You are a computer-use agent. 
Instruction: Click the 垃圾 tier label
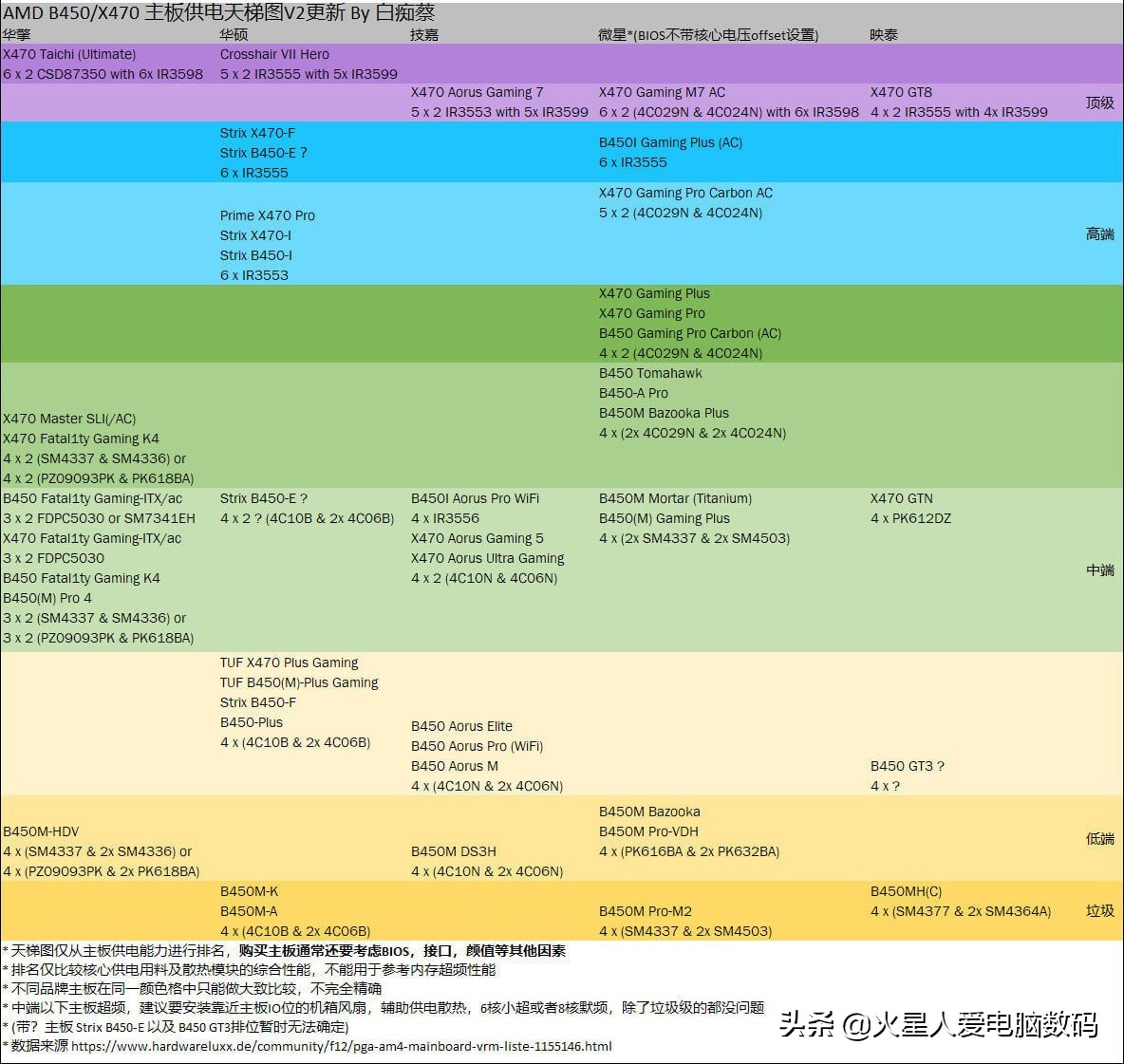(x=1099, y=911)
